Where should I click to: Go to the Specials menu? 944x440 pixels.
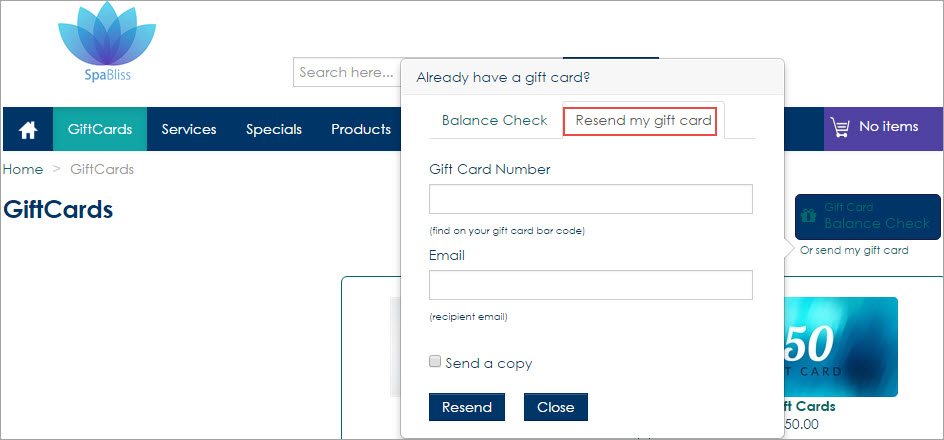tap(274, 129)
